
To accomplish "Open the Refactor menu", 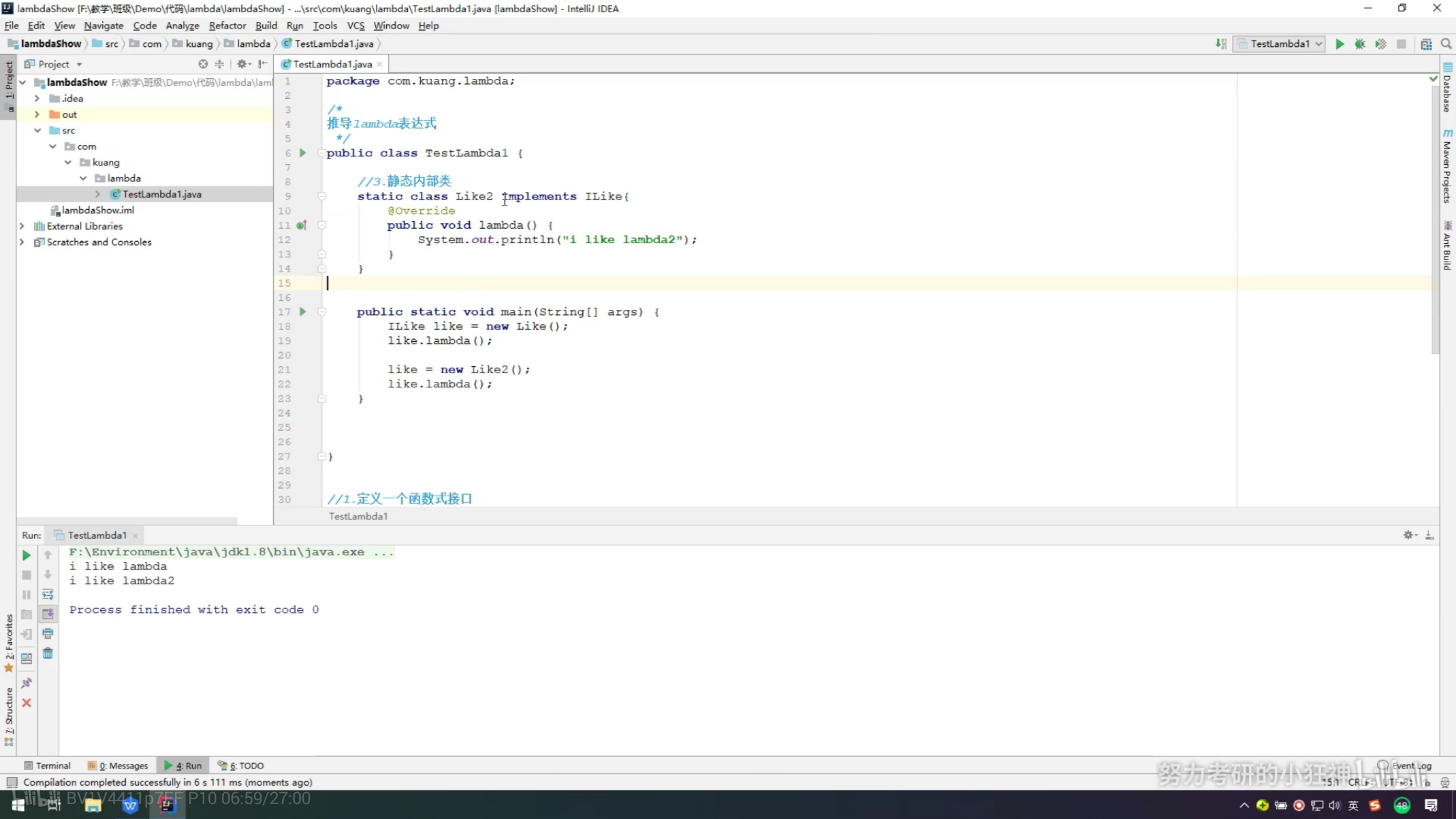I will coord(227,26).
